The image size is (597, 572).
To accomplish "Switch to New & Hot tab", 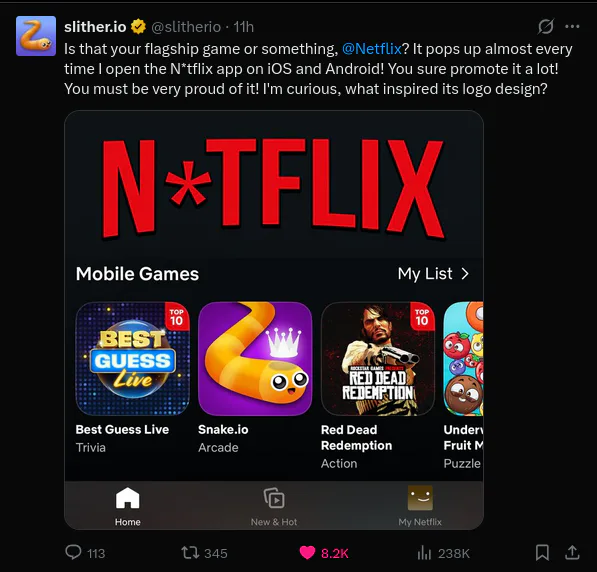I will point(274,506).
